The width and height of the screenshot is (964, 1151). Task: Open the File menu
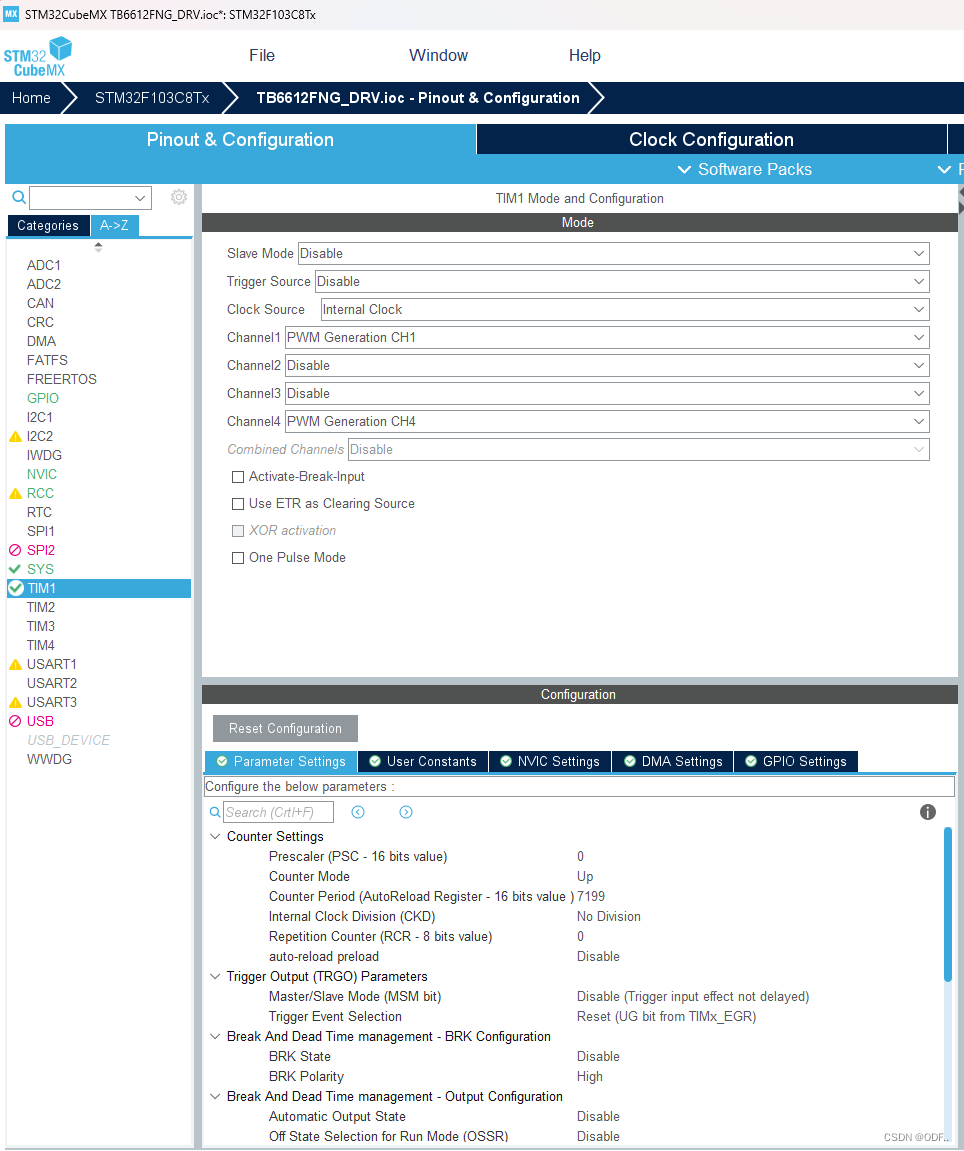pos(261,55)
